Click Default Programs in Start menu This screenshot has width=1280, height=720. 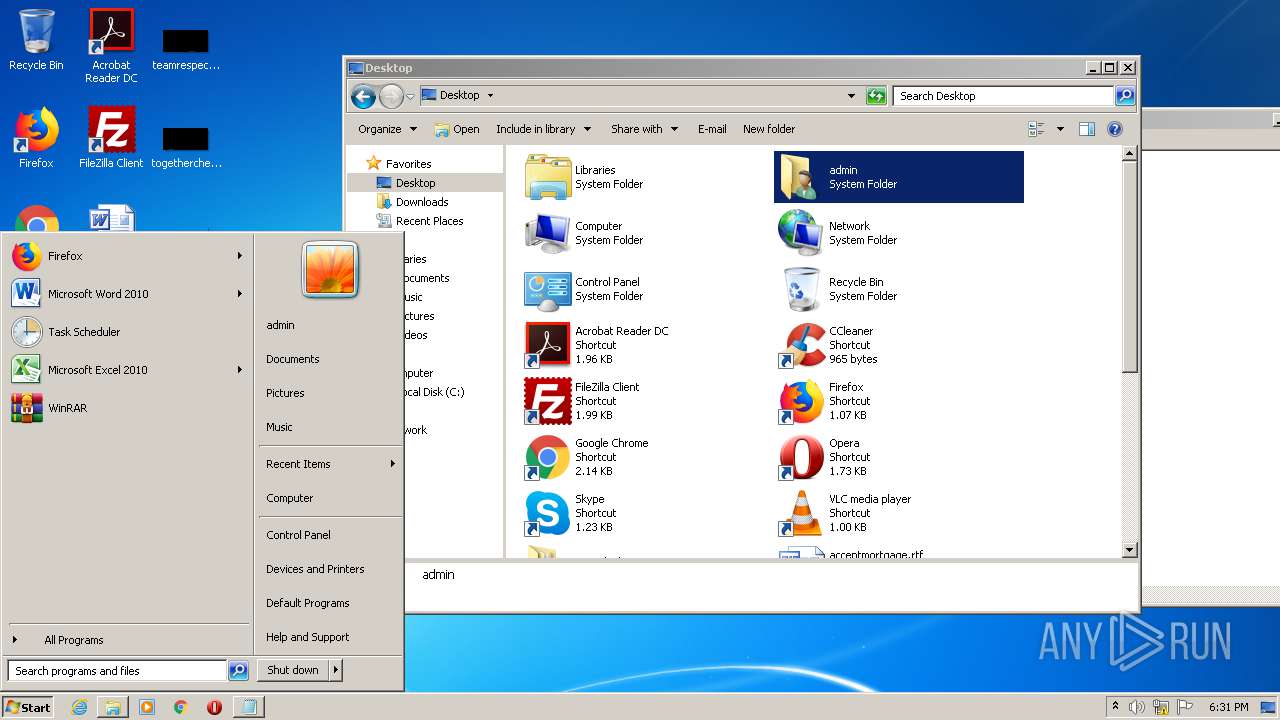(x=307, y=603)
